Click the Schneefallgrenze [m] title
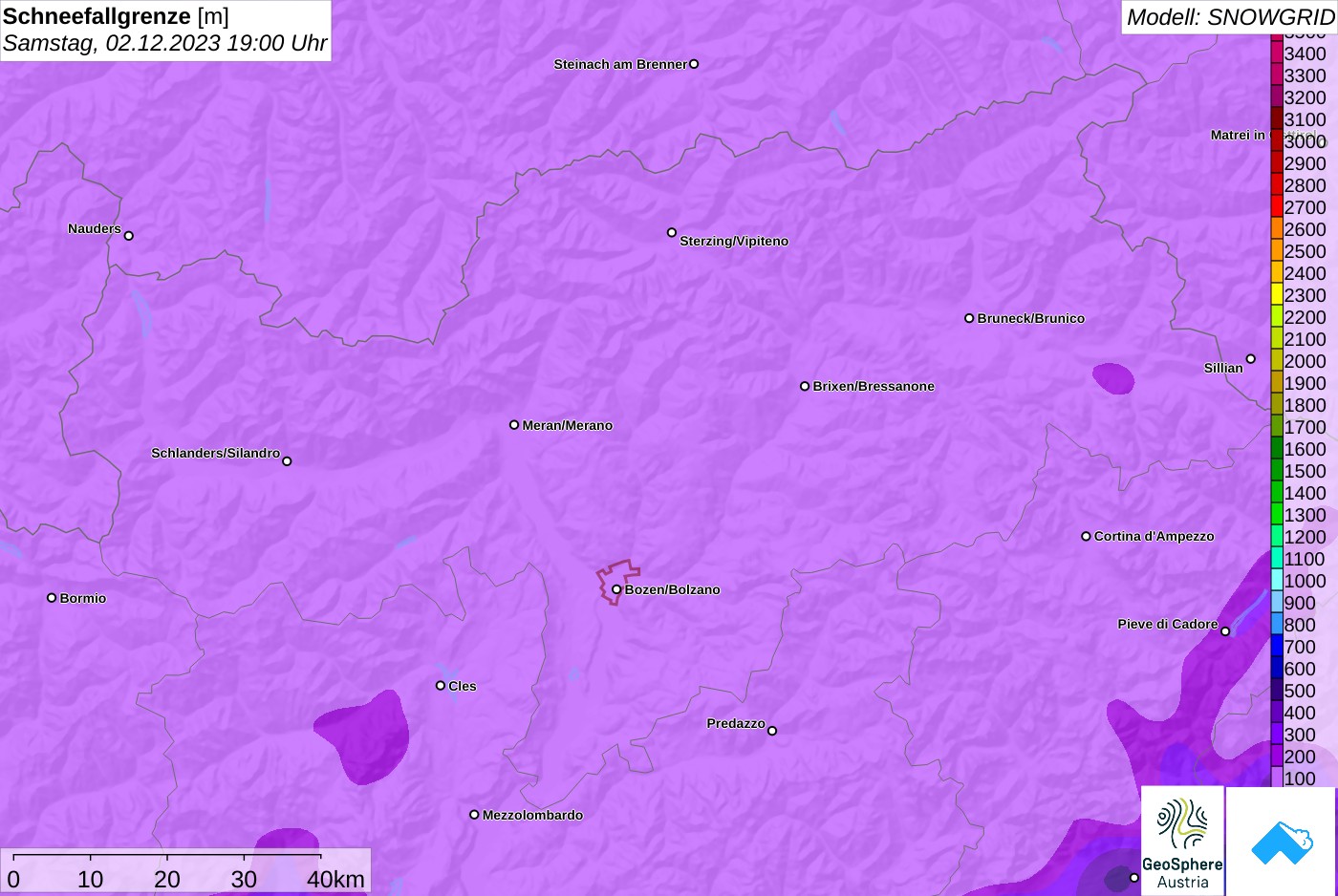This screenshot has width=1338, height=896. coord(116,16)
